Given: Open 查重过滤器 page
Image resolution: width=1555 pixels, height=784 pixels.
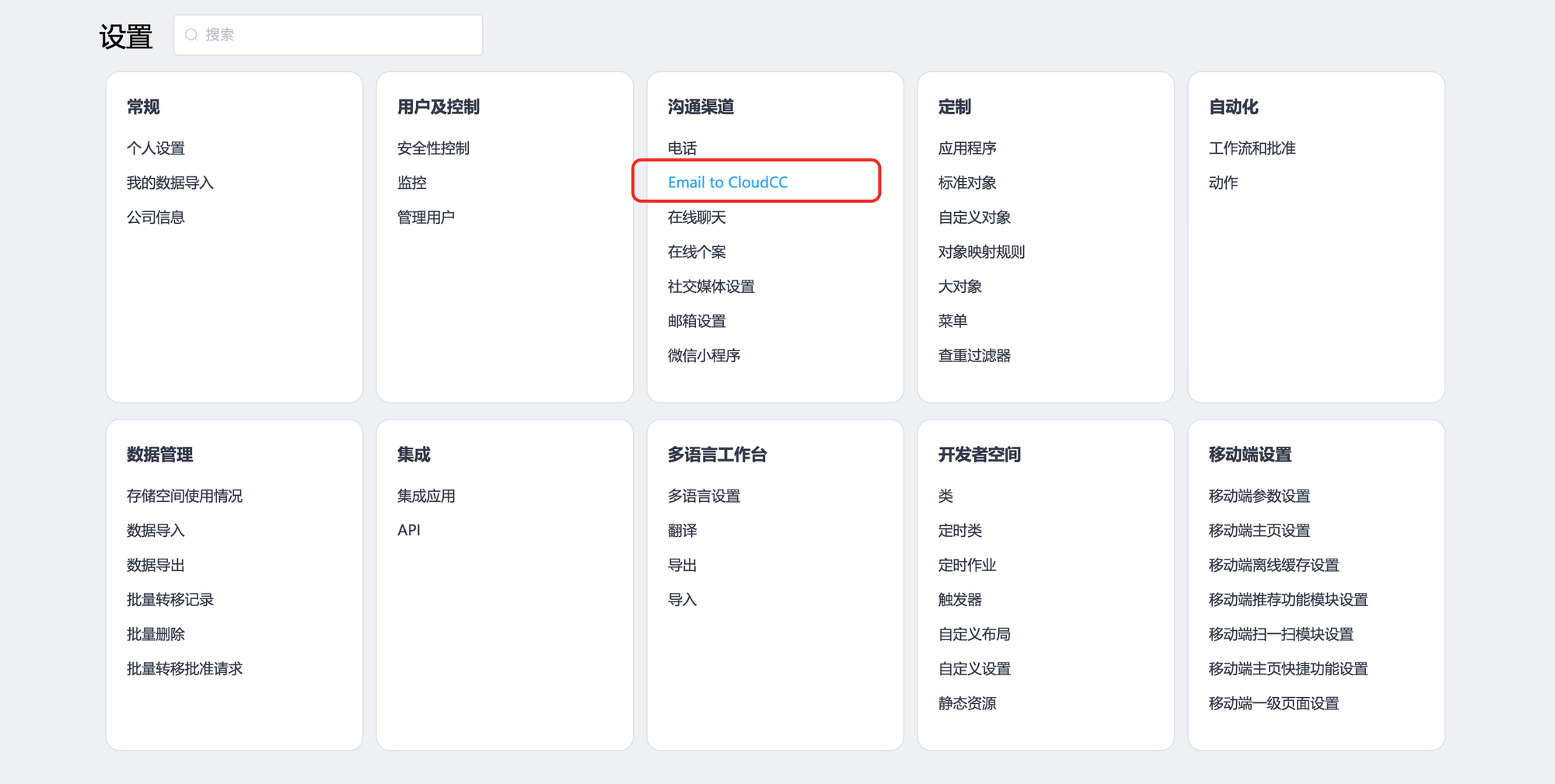Looking at the screenshot, I should click(974, 356).
